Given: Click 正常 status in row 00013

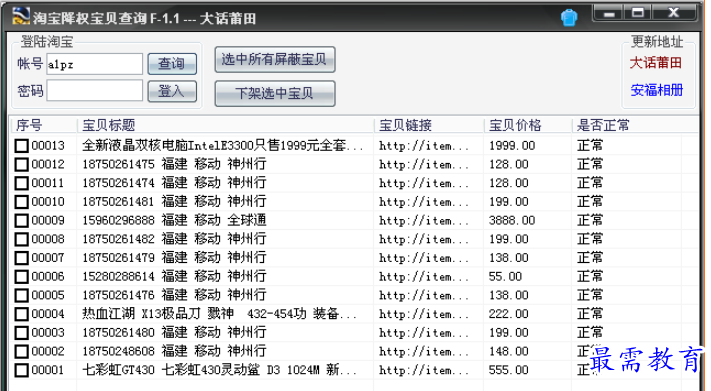Looking at the screenshot, I should coord(590,146).
